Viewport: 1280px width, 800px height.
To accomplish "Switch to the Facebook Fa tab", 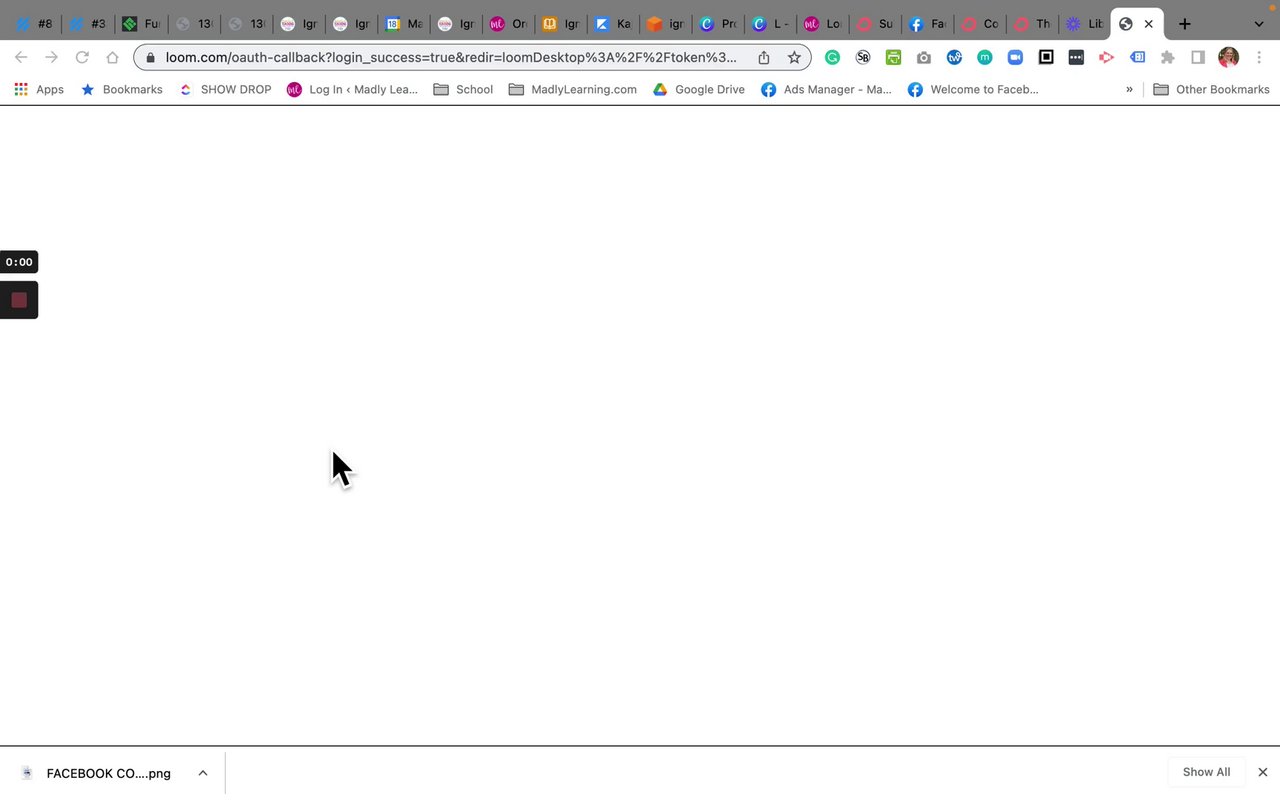I will click(927, 24).
